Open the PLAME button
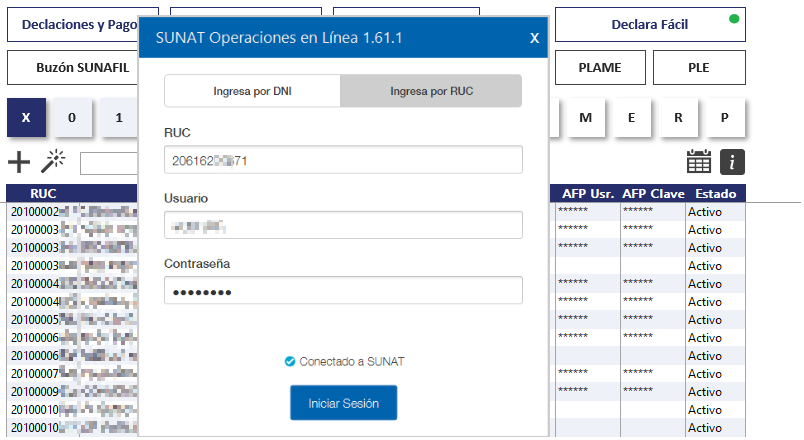Screen dimensions: 804x440 pyautogui.click(x=600, y=67)
